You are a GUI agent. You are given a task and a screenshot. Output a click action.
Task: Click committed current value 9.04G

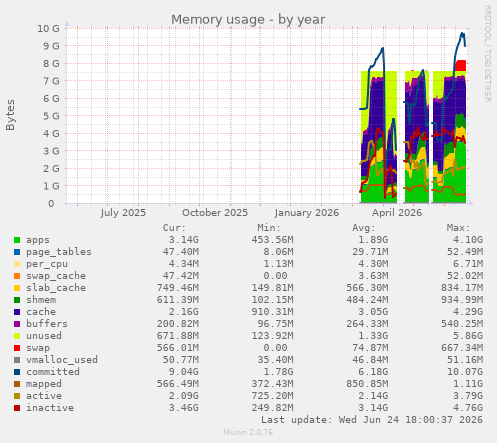click(183, 372)
